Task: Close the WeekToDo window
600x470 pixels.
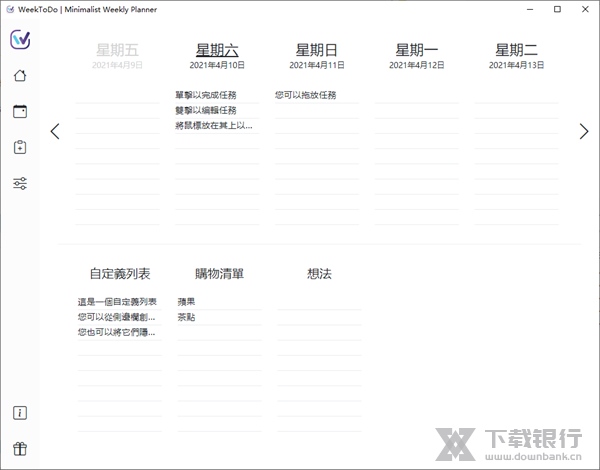Action: click(585, 9)
